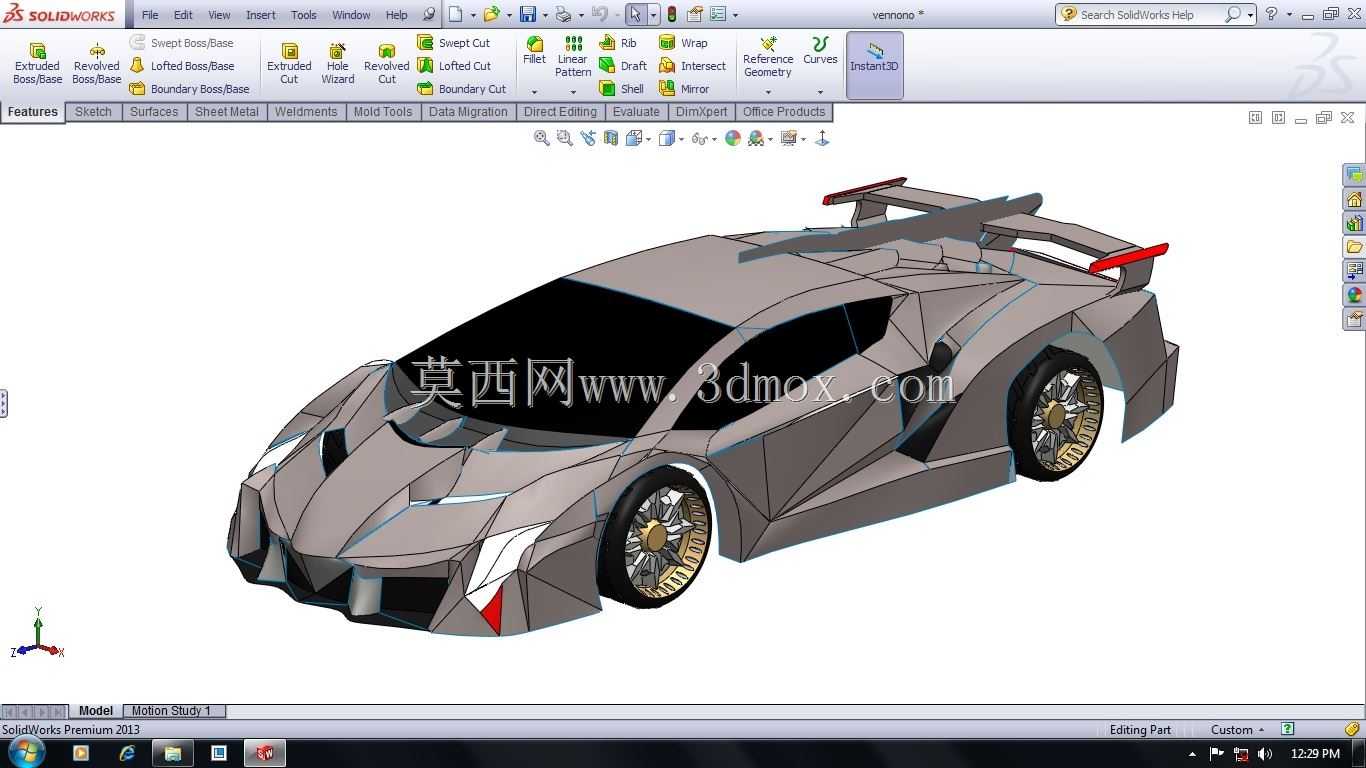
Task: Click the Mirror feature tool
Action: [x=685, y=89]
